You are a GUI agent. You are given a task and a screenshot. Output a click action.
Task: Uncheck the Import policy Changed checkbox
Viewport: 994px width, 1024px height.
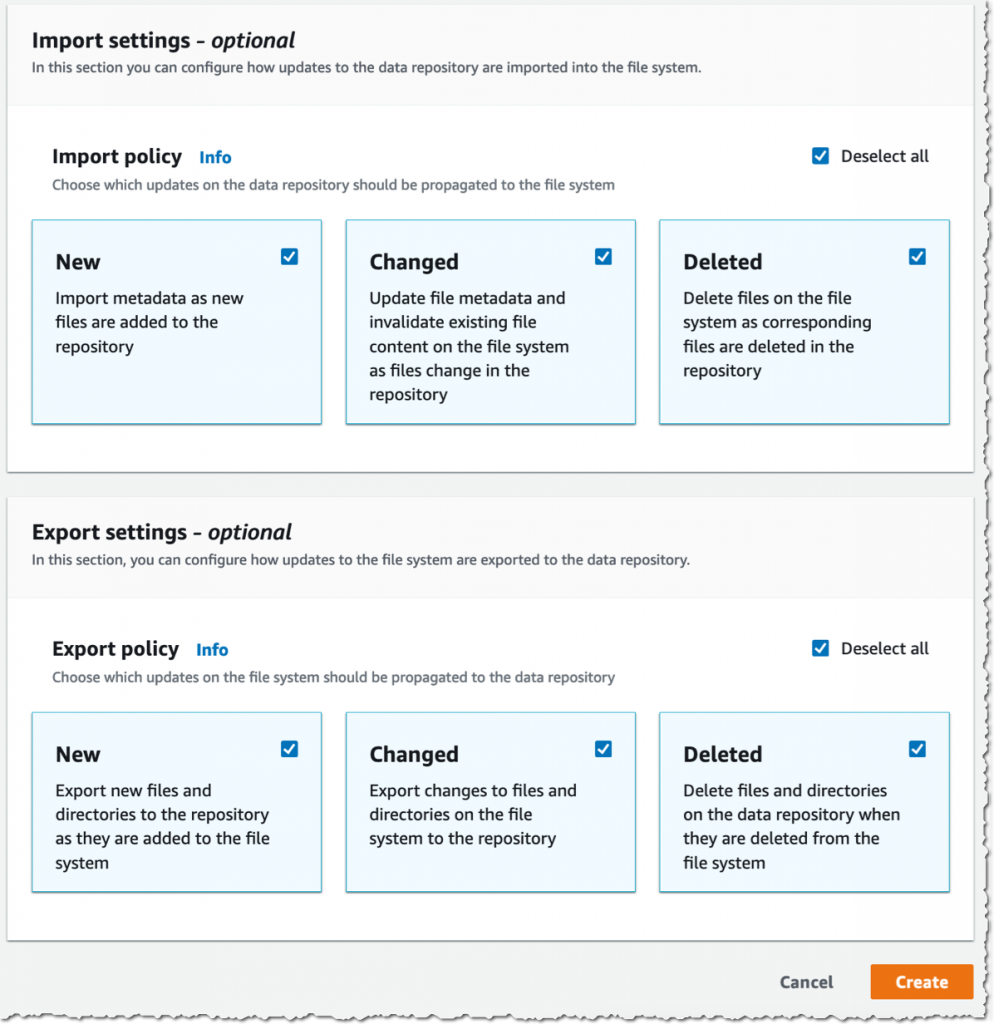(603, 257)
